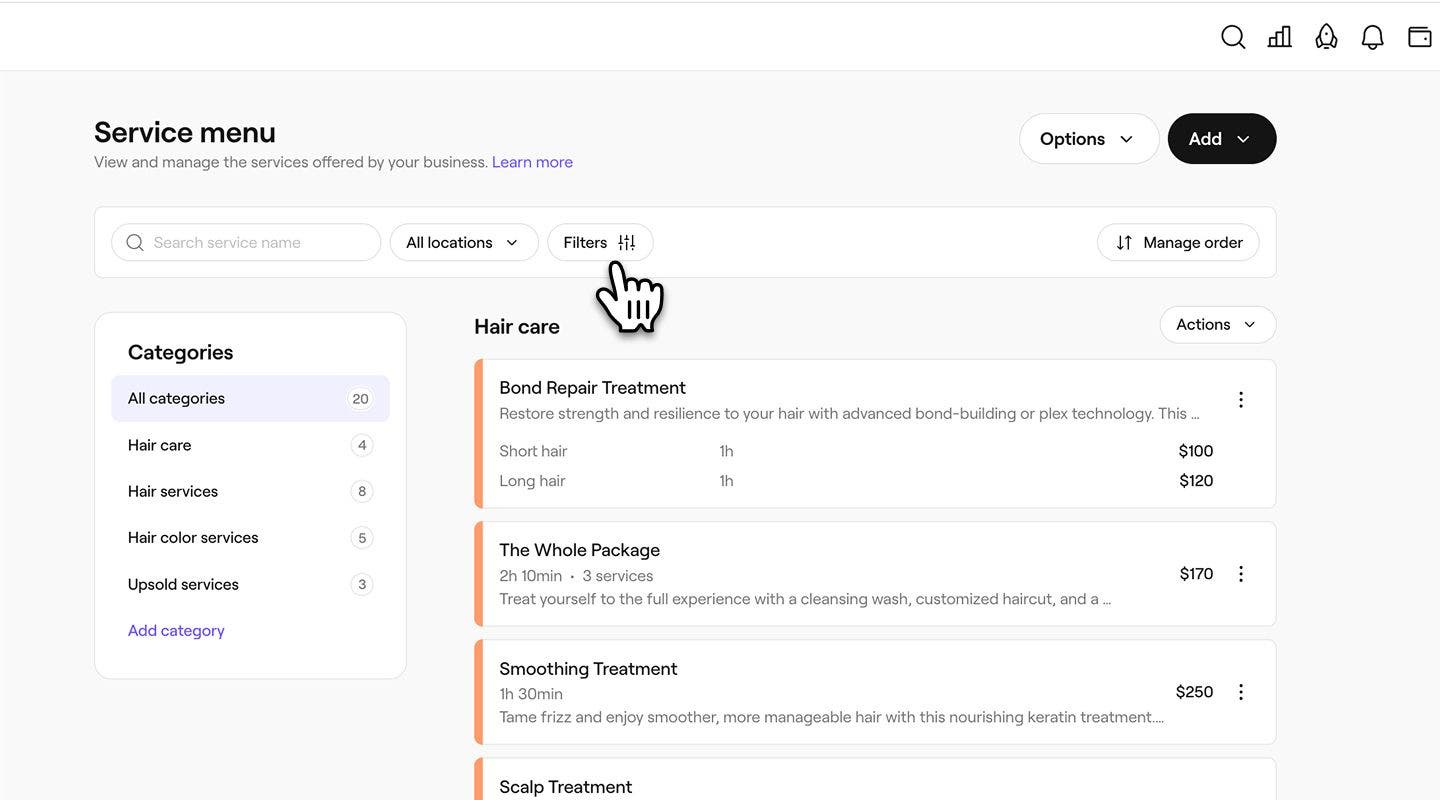
Task: Open three-dot menu for Bond Repair Treatment
Action: 1240,400
